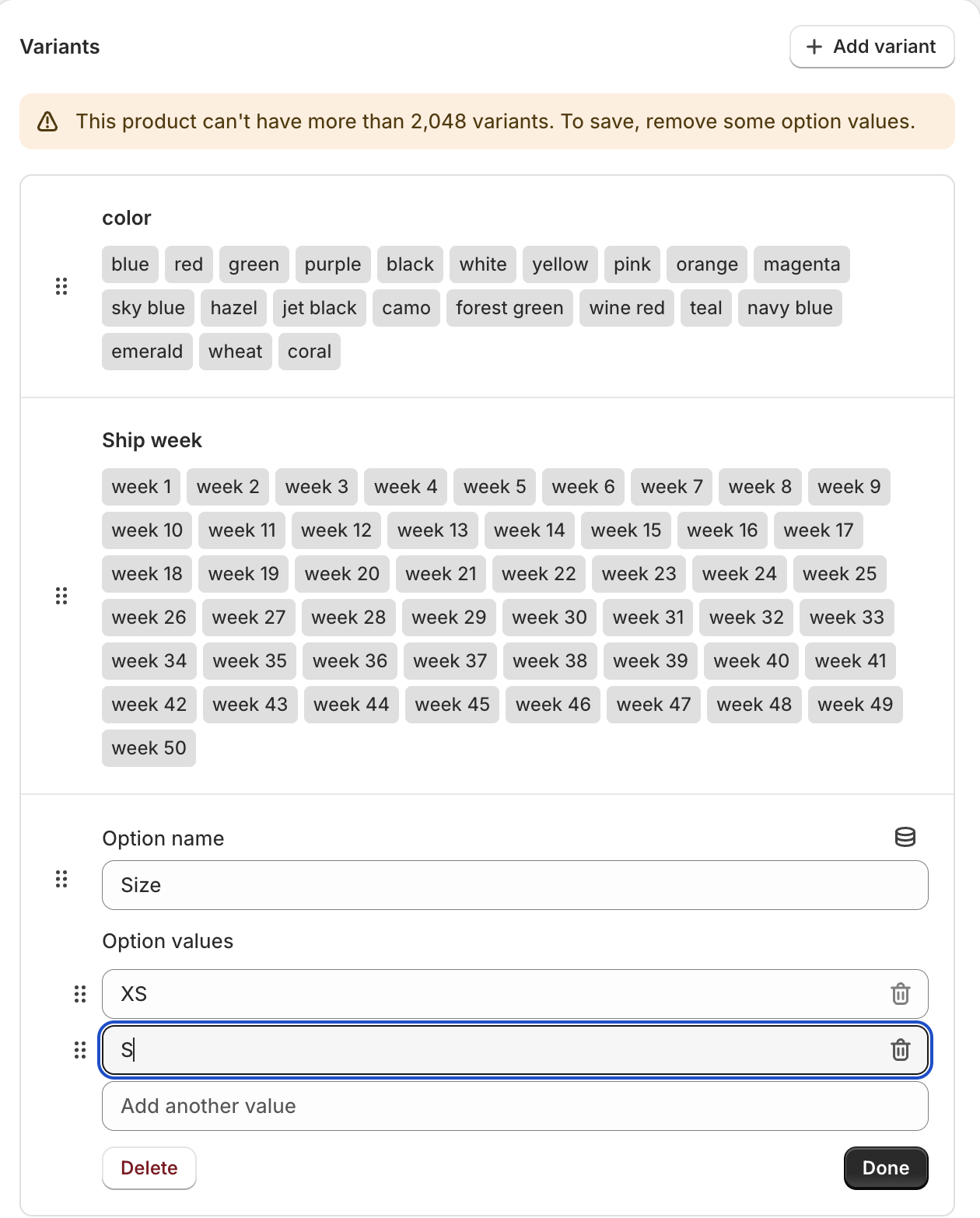Click the week 25 tag
The width and height of the screenshot is (980, 1218).
pos(839,574)
